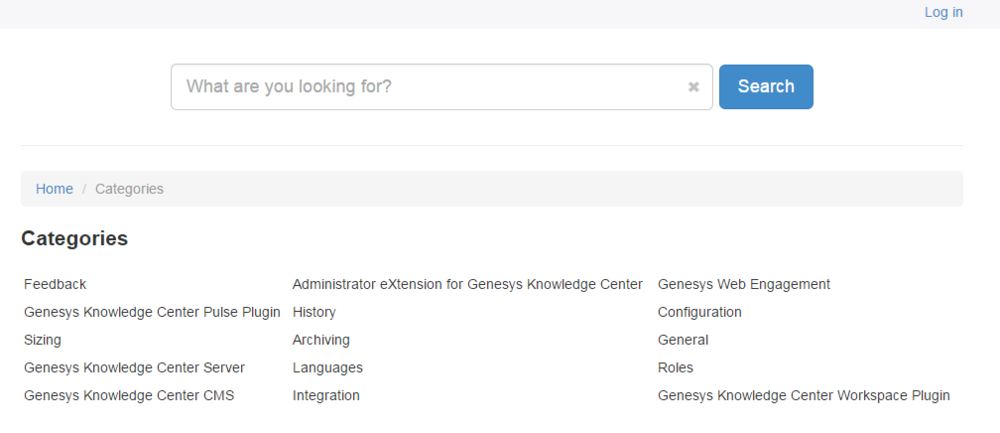This screenshot has width=1000, height=433.
Task: Select the History category
Action: click(314, 312)
